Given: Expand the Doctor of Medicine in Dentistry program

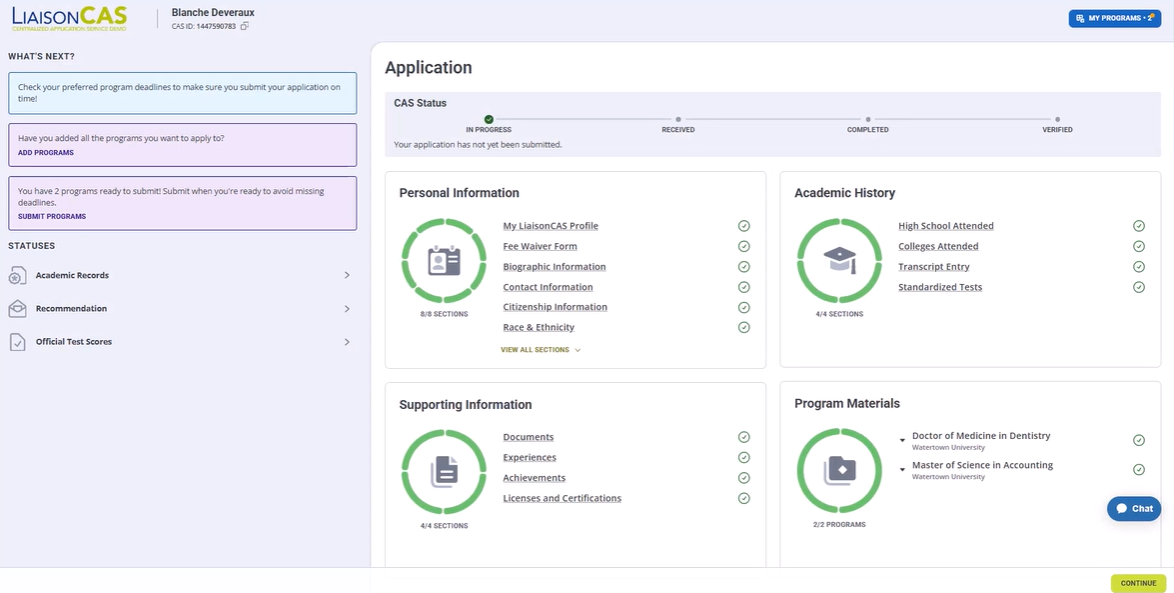Looking at the screenshot, I should click(902, 440).
